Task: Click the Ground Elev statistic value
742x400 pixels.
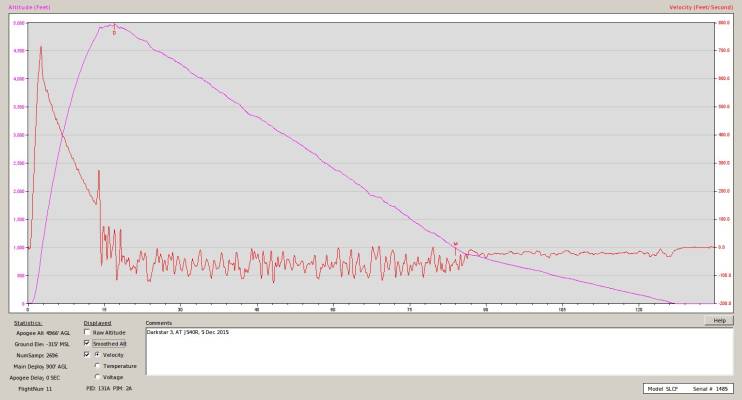Action: (59, 343)
